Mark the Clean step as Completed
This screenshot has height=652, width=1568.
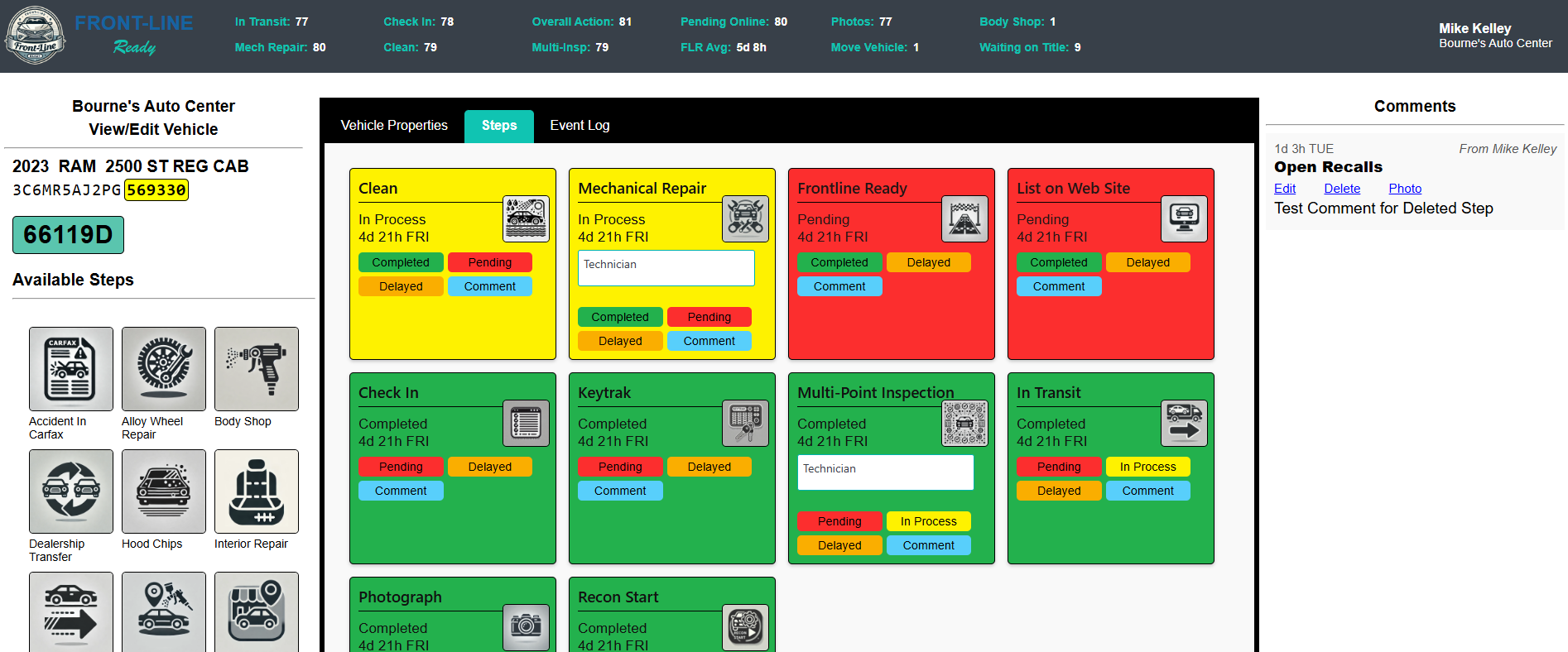coord(401,262)
